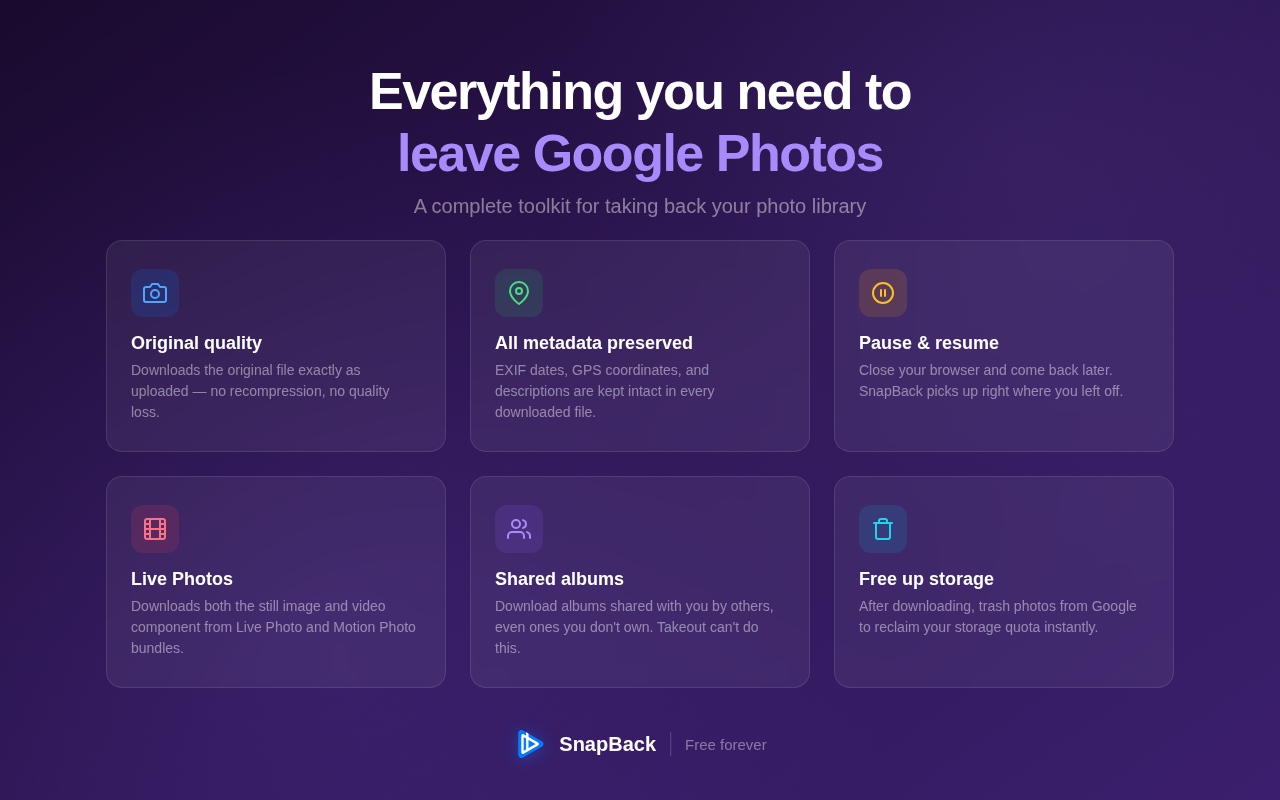The width and height of the screenshot is (1280, 800).
Task: Click the camera icon for Original quality
Action: click(x=155, y=293)
